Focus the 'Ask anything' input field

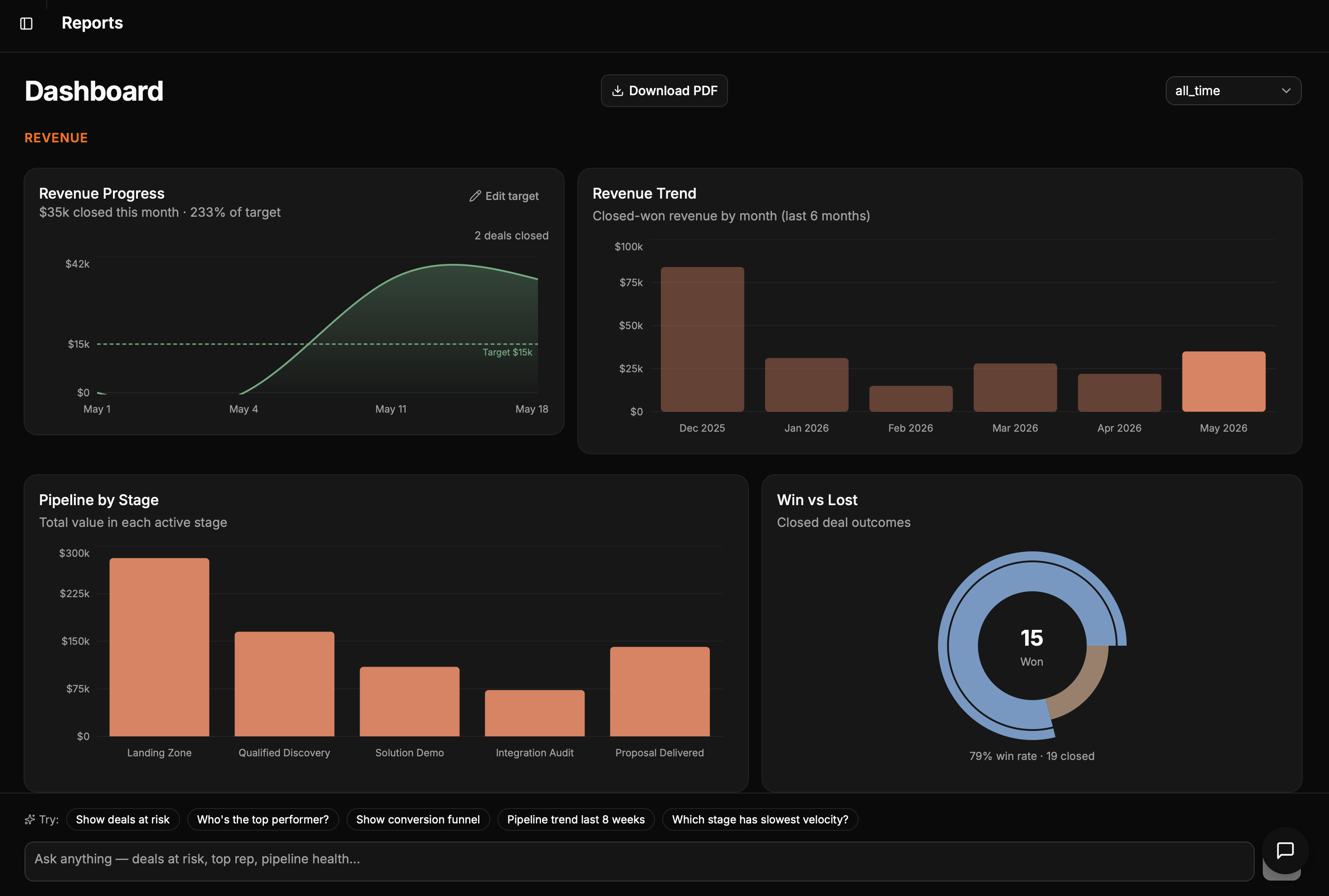click(x=639, y=861)
